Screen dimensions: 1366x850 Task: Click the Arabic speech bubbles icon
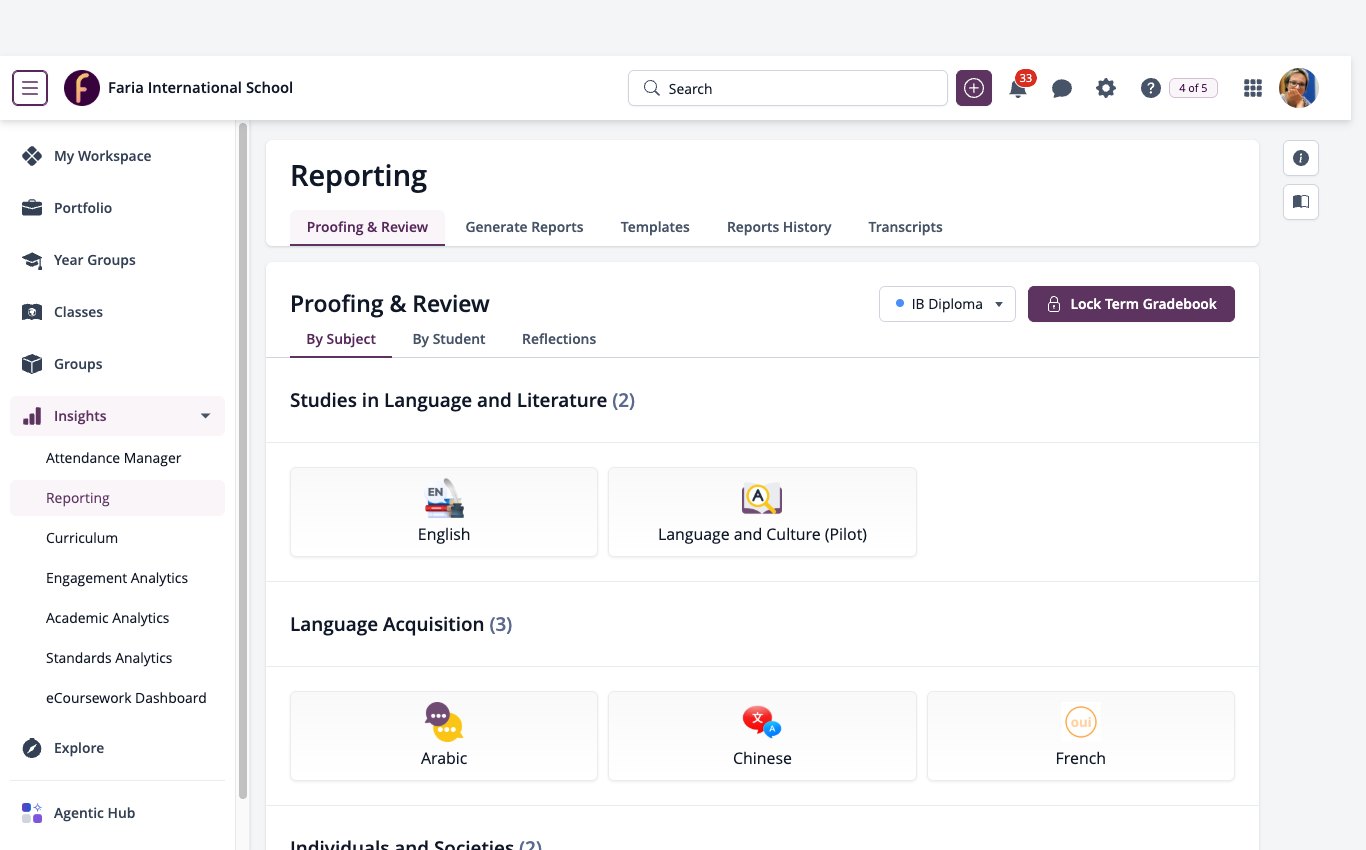pos(444,722)
